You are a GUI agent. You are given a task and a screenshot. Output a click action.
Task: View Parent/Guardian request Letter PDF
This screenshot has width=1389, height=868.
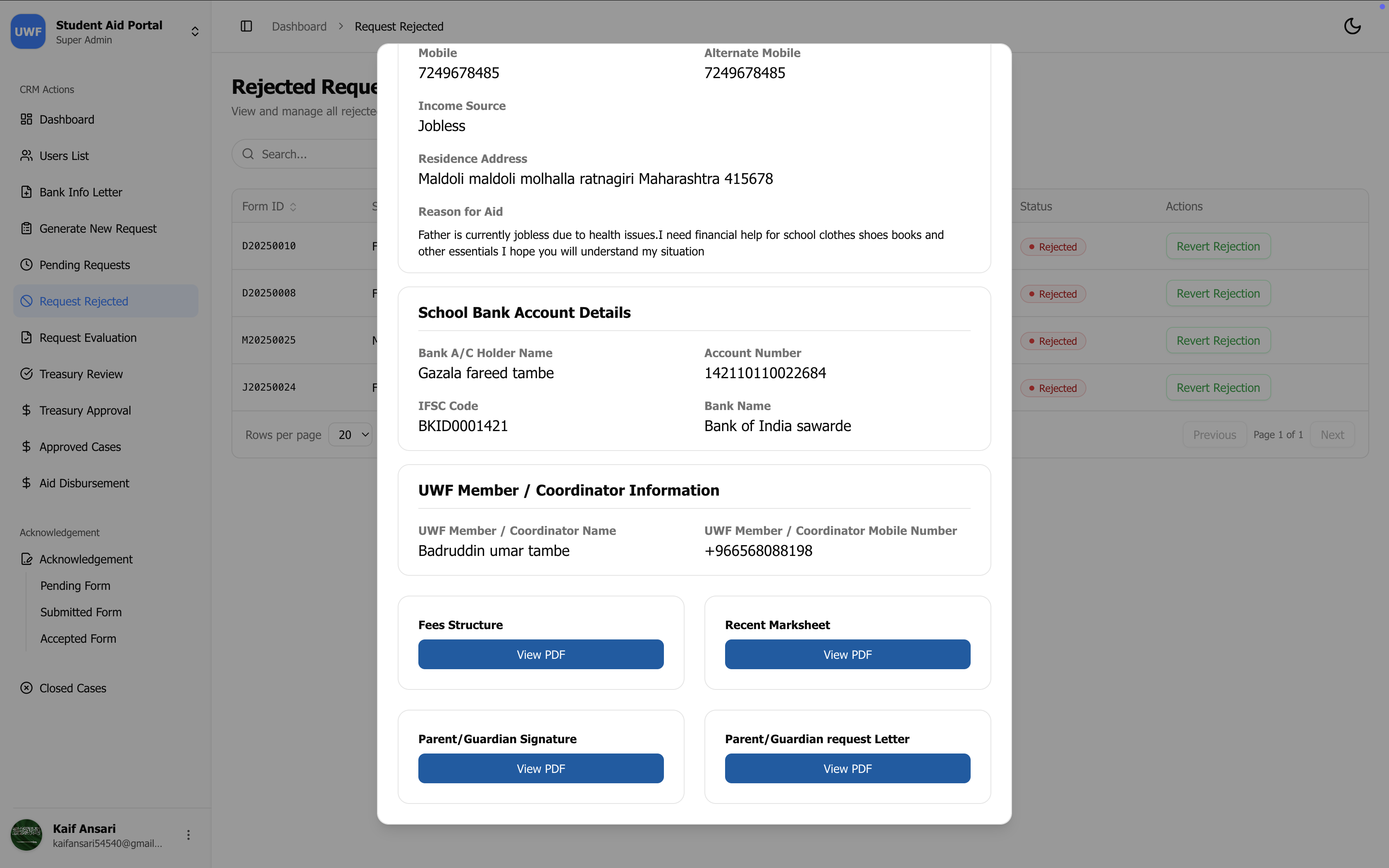click(x=847, y=769)
